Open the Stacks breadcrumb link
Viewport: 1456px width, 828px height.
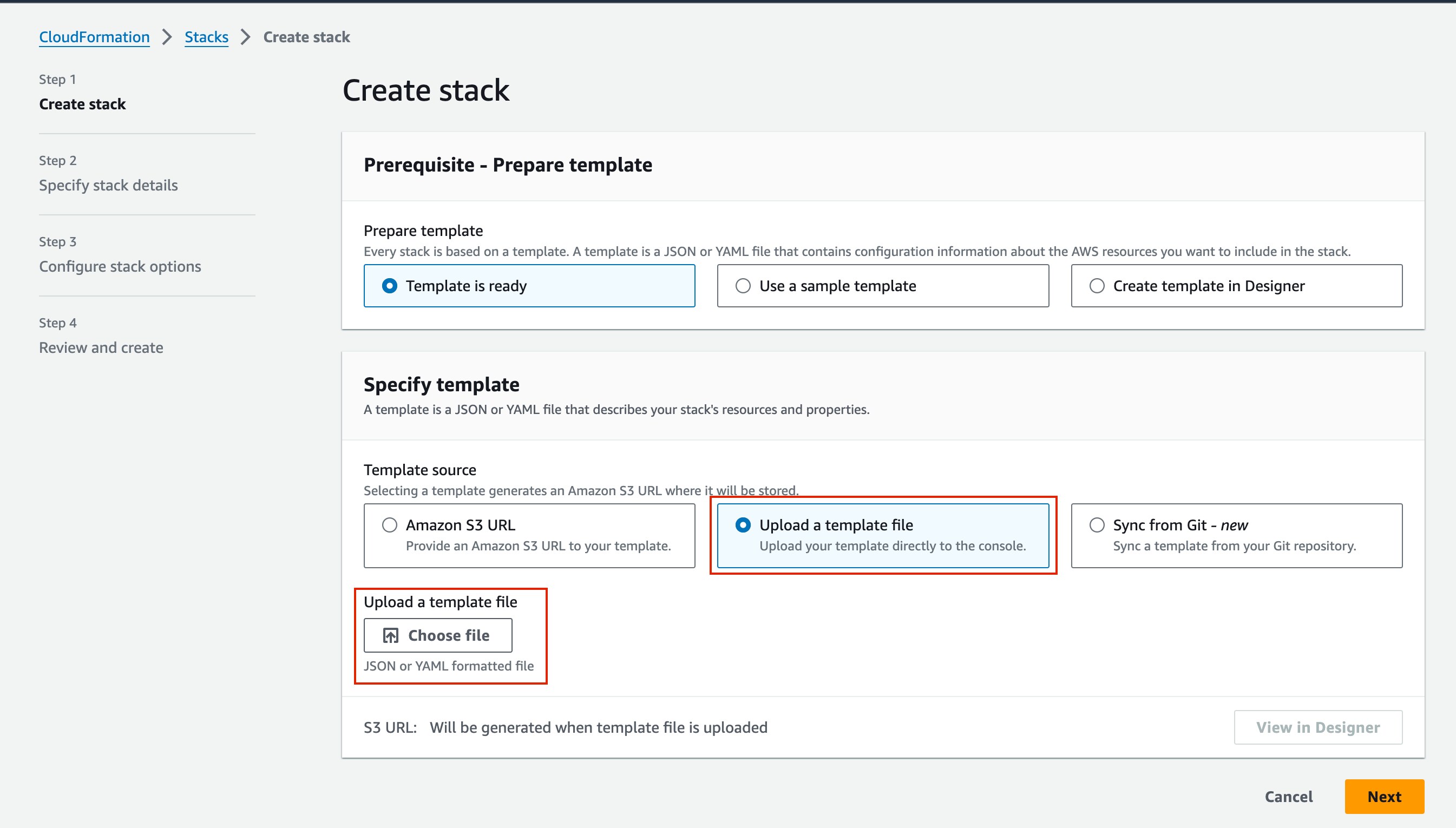coord(206,37)
